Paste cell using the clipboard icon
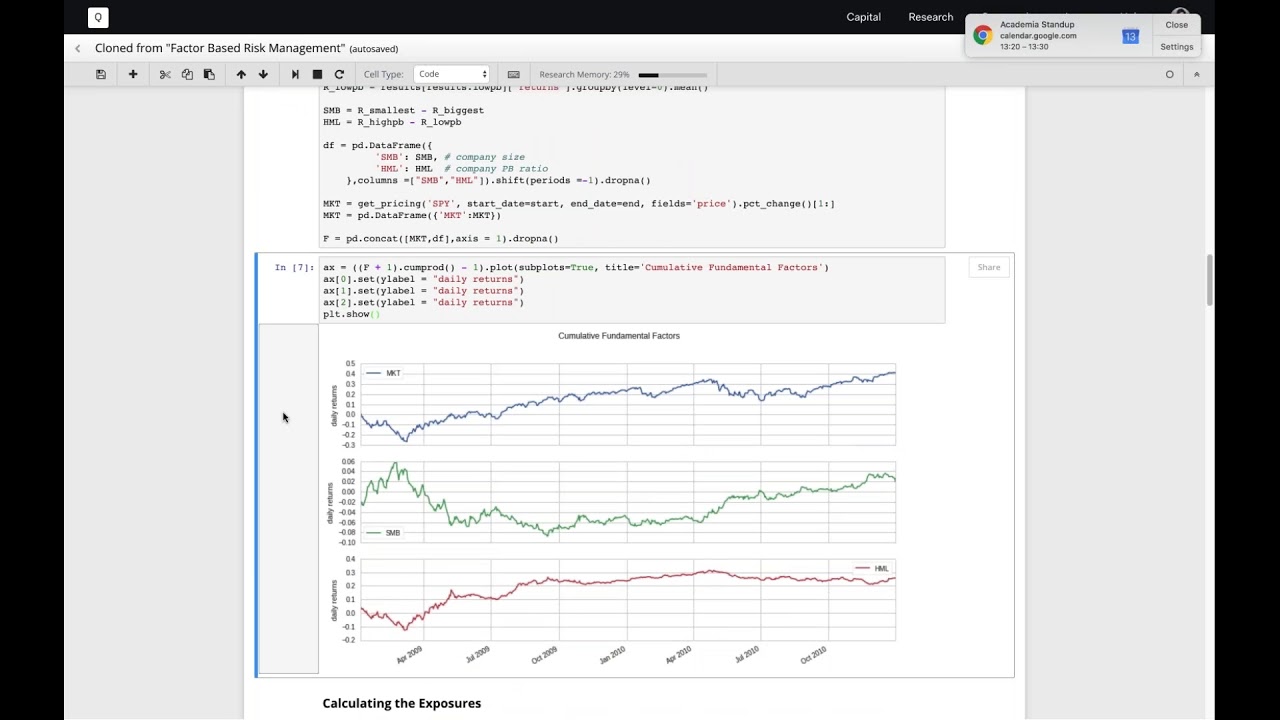The height and width of the screenshot is (720, 1280). click(x=209, y=74)
